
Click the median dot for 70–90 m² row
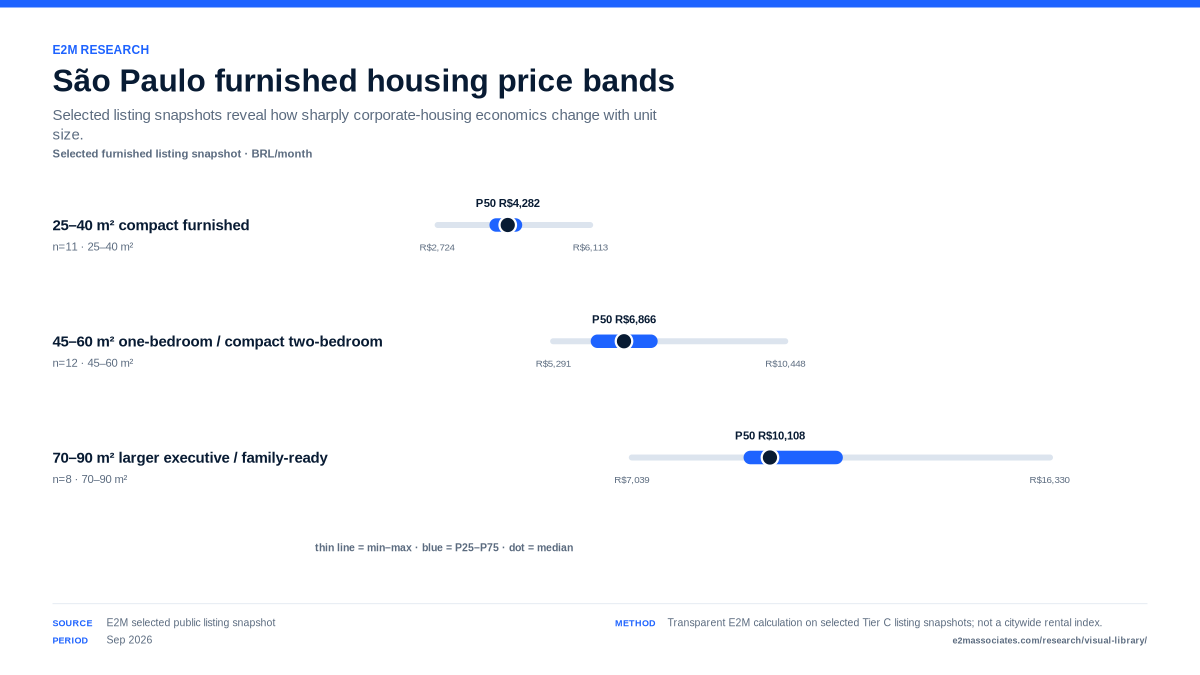click(x=770, y=457)
